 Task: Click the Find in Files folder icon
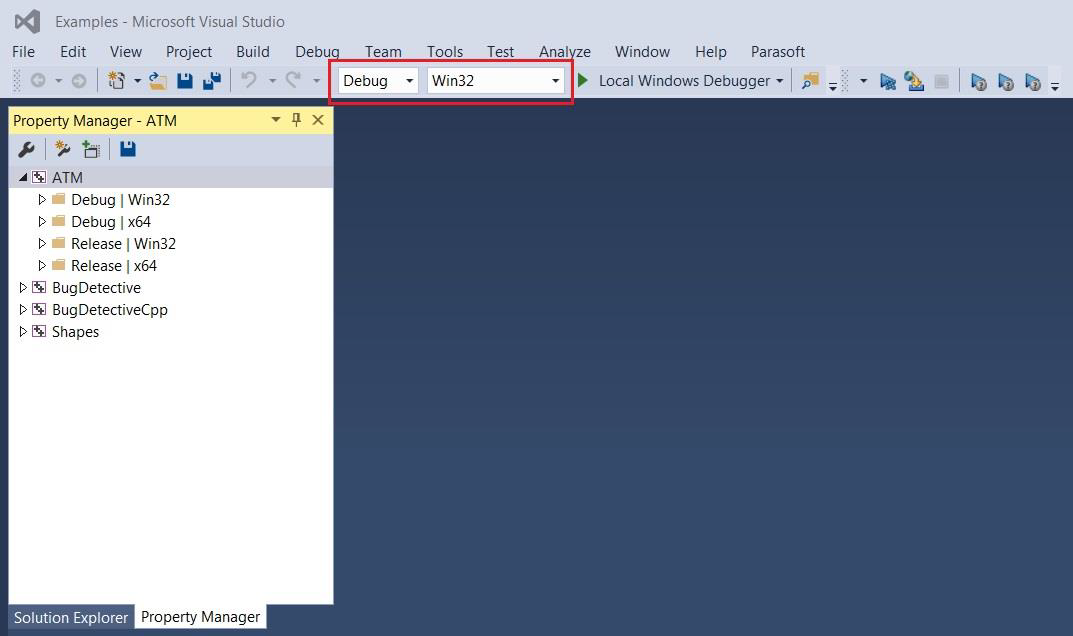point(810,81)
